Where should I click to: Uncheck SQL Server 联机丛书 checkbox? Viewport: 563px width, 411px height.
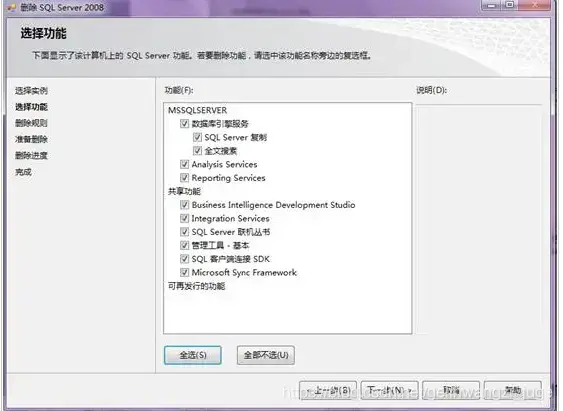(184, 232)
